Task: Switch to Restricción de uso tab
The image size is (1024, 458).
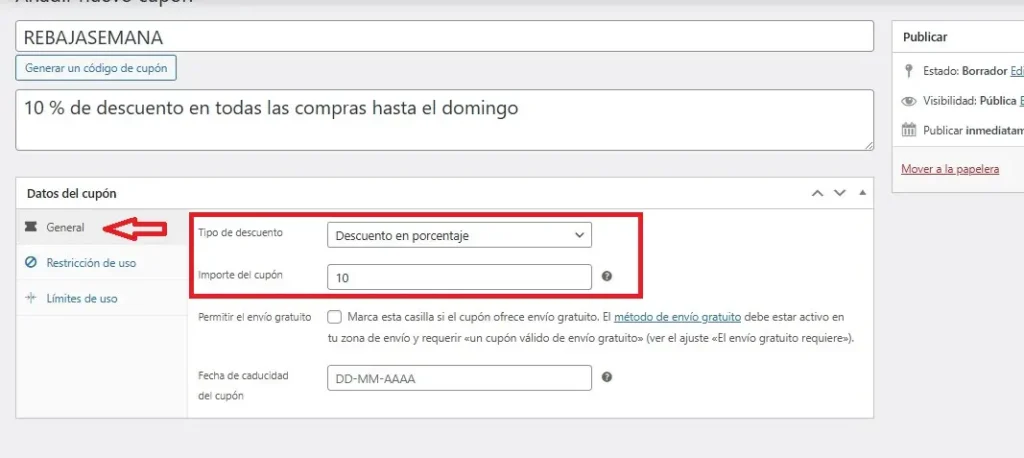Action: [x=91, y=263]
